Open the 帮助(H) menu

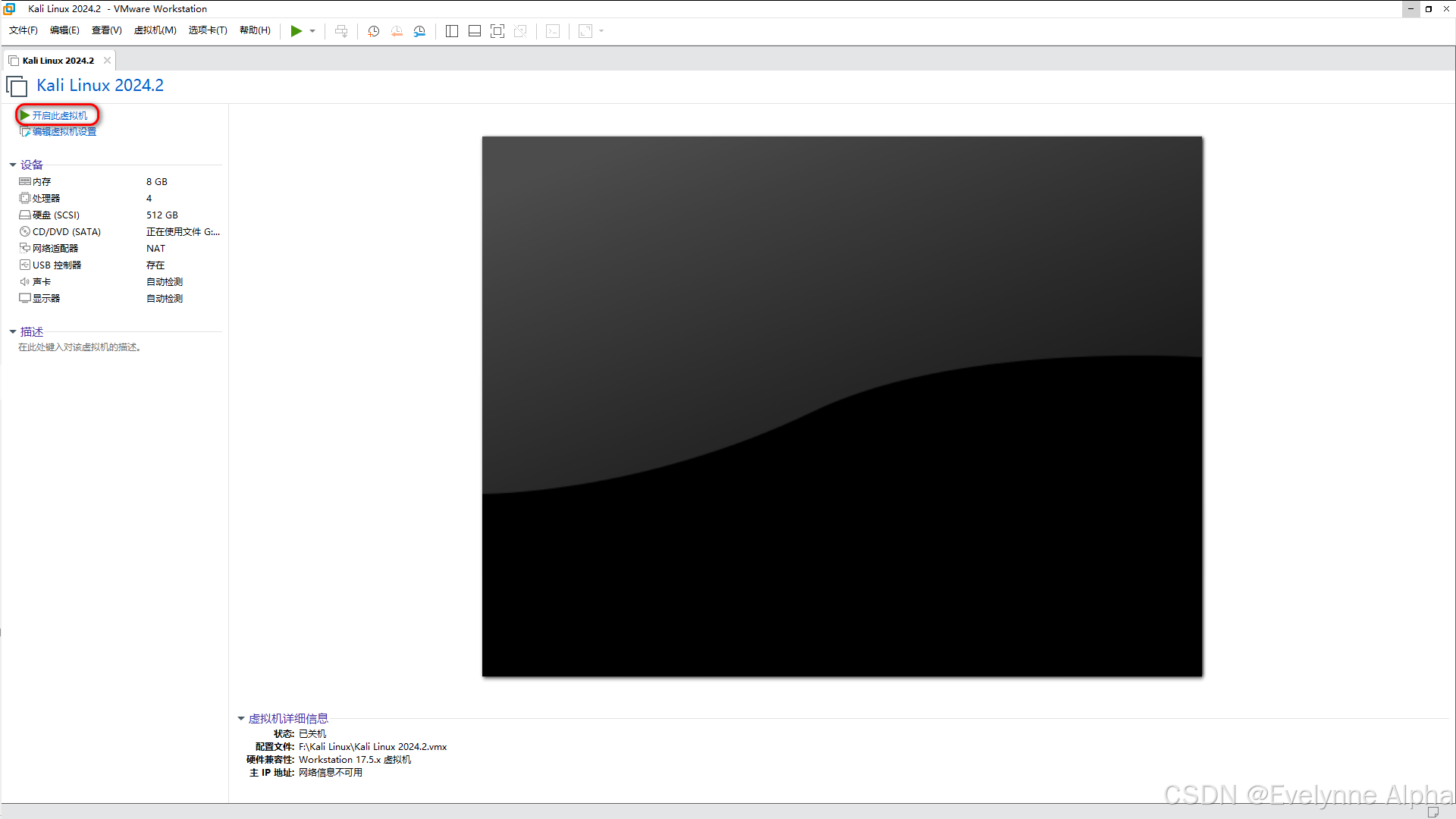coord(255,30)
